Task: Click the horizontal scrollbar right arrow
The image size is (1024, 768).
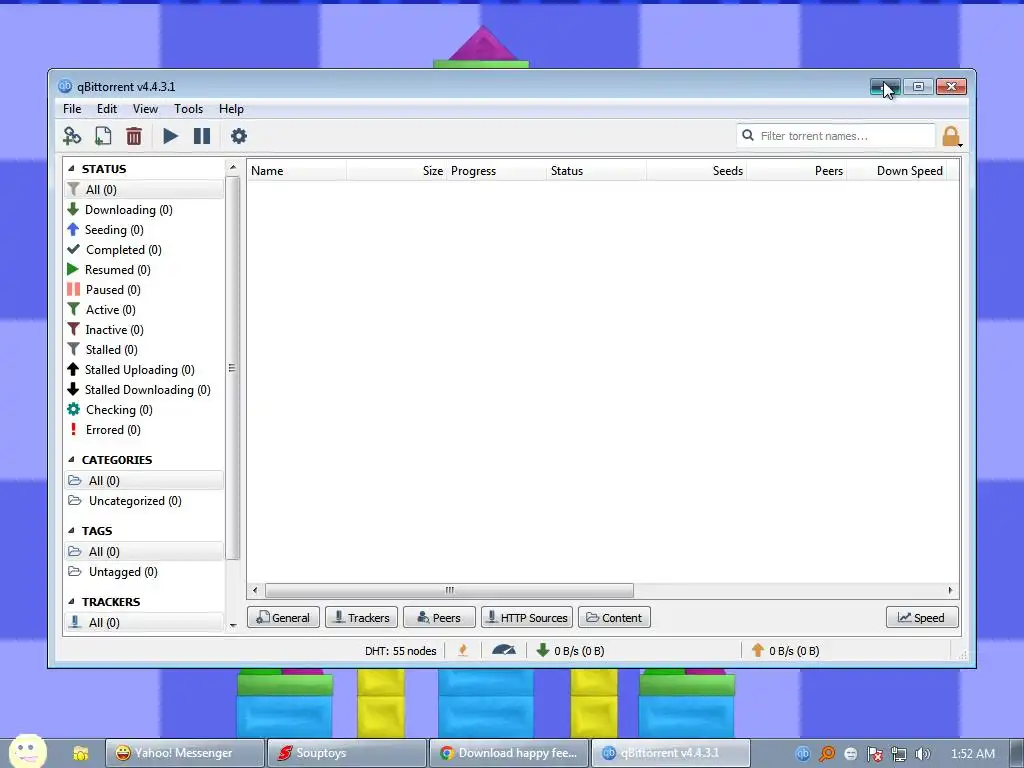Action: tap(950, 590)
